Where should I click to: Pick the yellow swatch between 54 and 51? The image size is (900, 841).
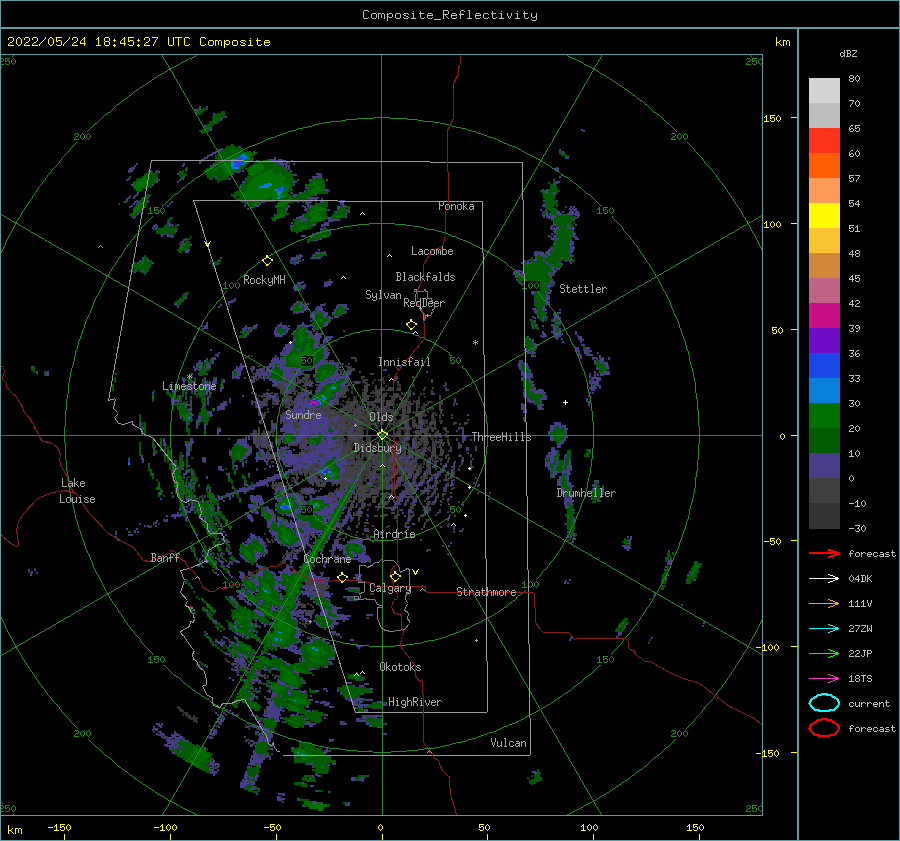coord(824,216)
